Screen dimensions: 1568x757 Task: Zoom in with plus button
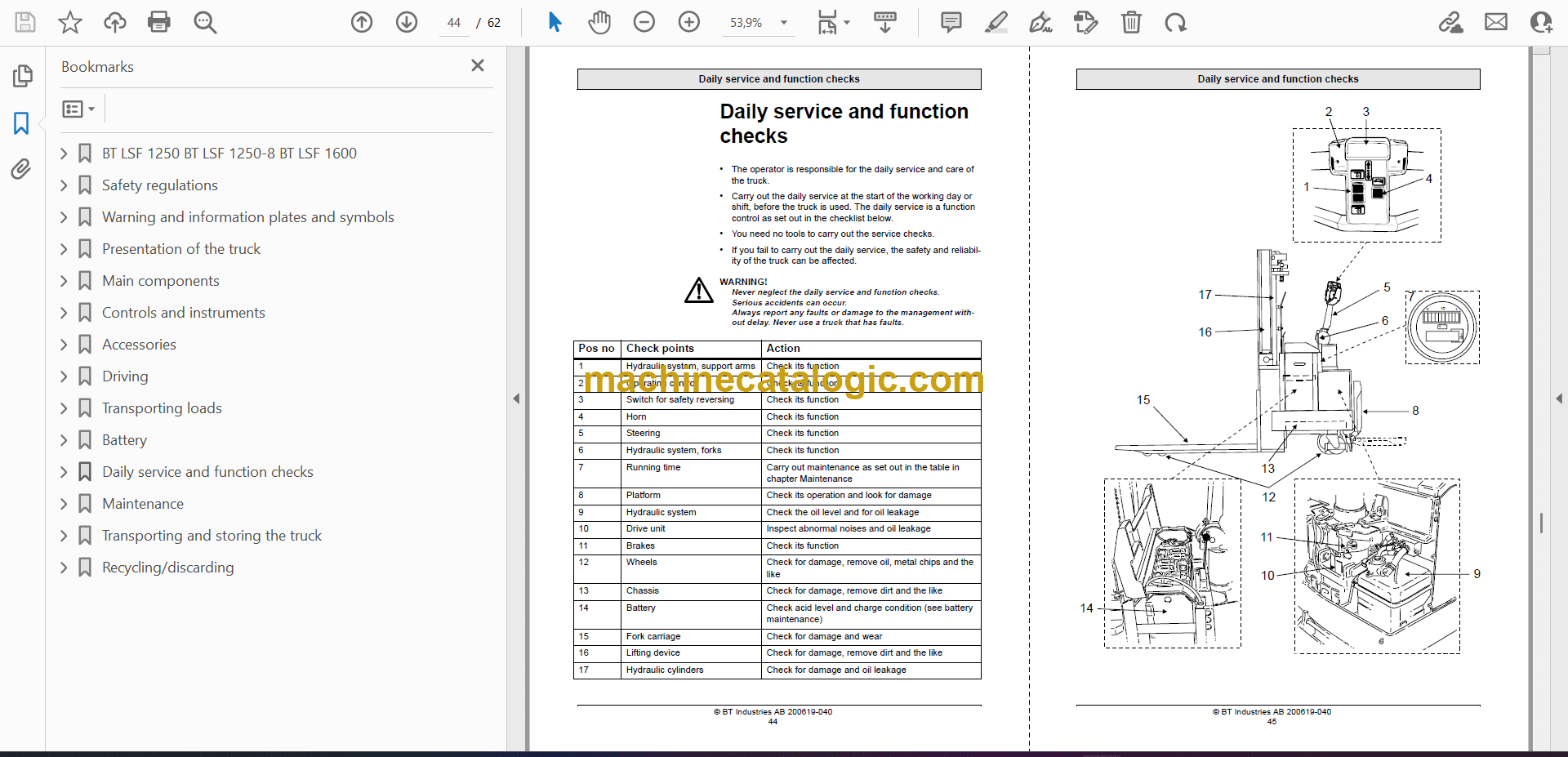click(x=689, y=22)
